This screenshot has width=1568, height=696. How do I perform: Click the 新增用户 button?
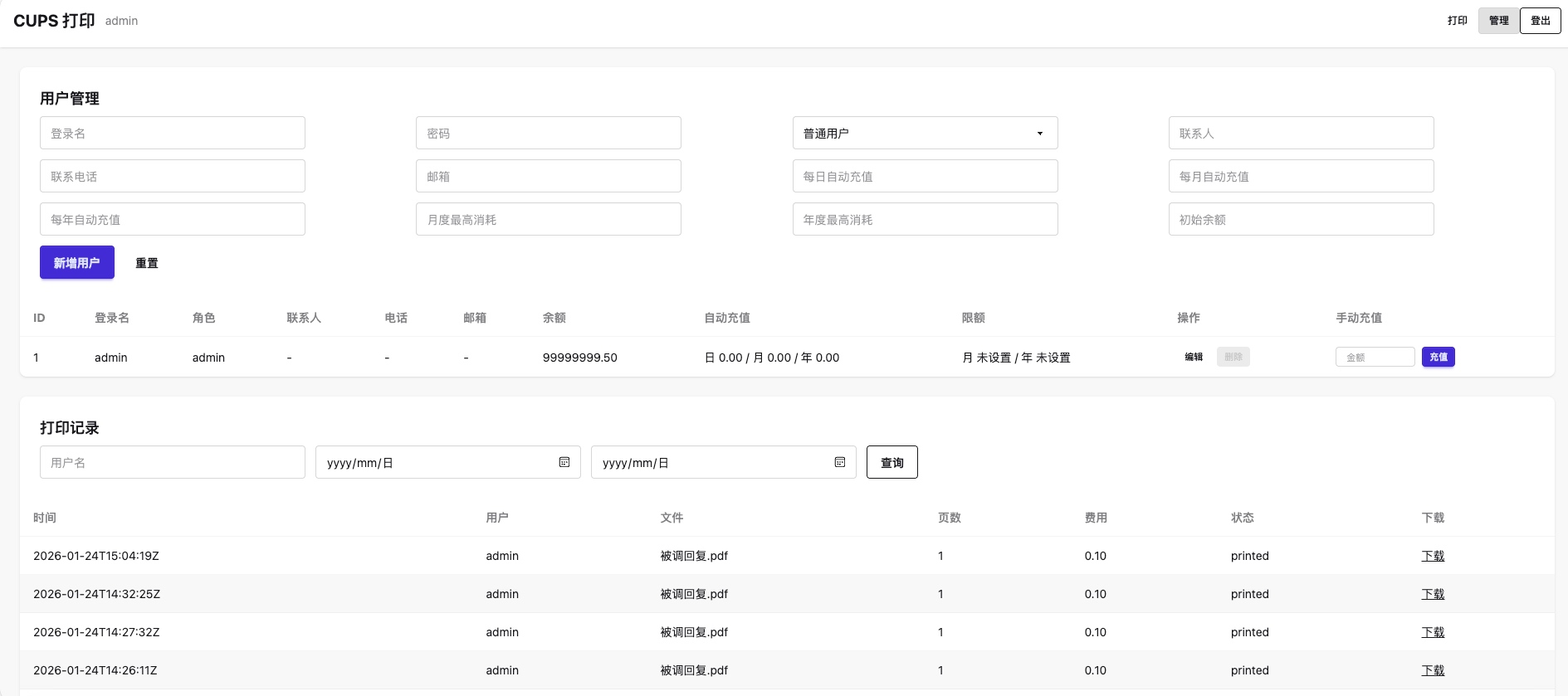click(77, 262)
